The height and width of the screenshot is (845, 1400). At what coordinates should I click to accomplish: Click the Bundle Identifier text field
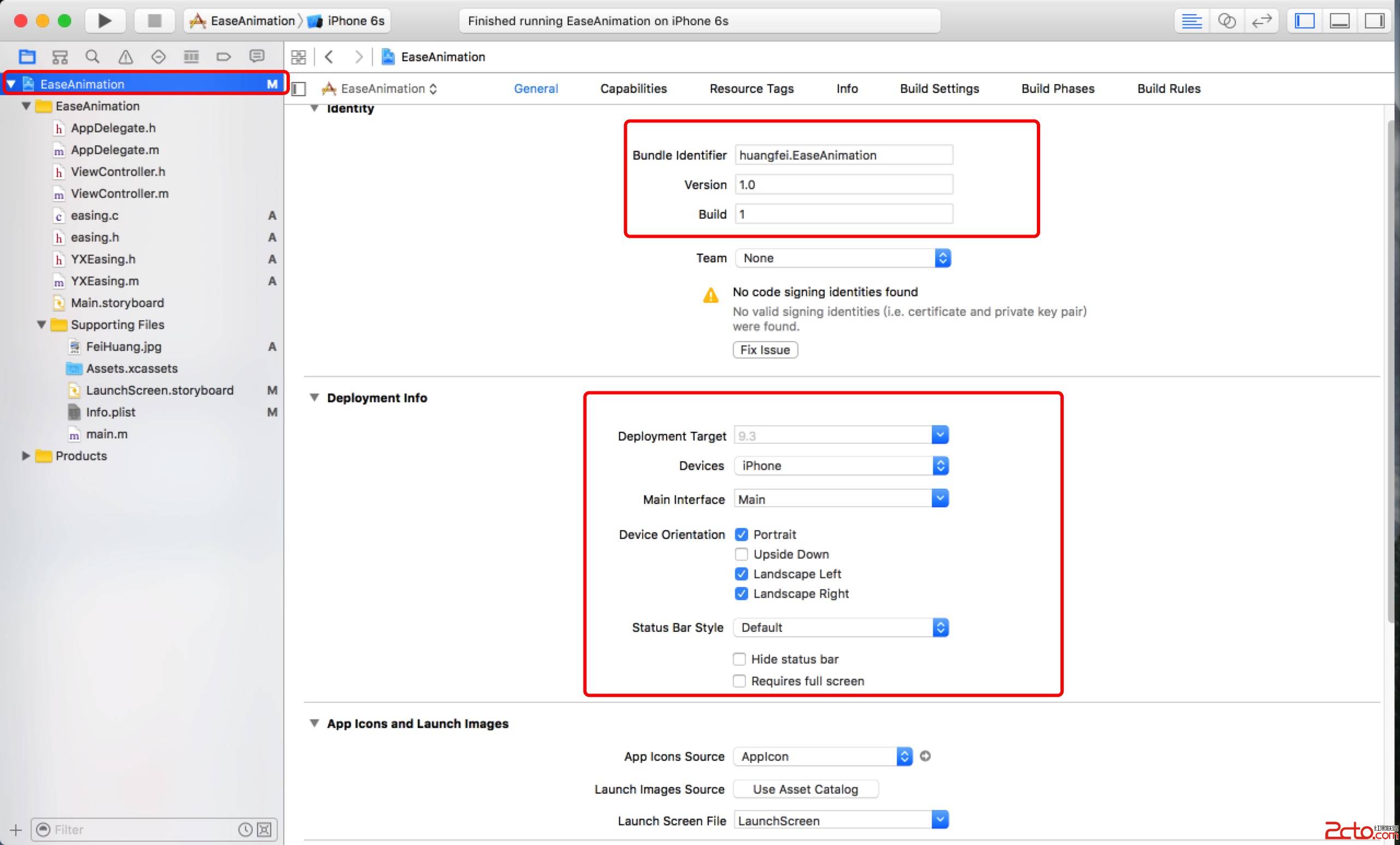tap(843, 155)
